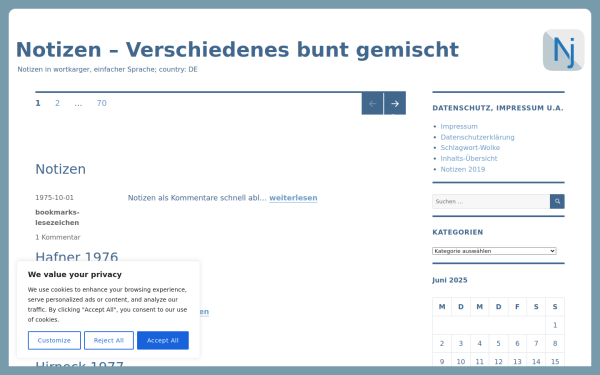Select current page 1 in pagination
Screen dimensions: 600x375
tap(38, 103)
